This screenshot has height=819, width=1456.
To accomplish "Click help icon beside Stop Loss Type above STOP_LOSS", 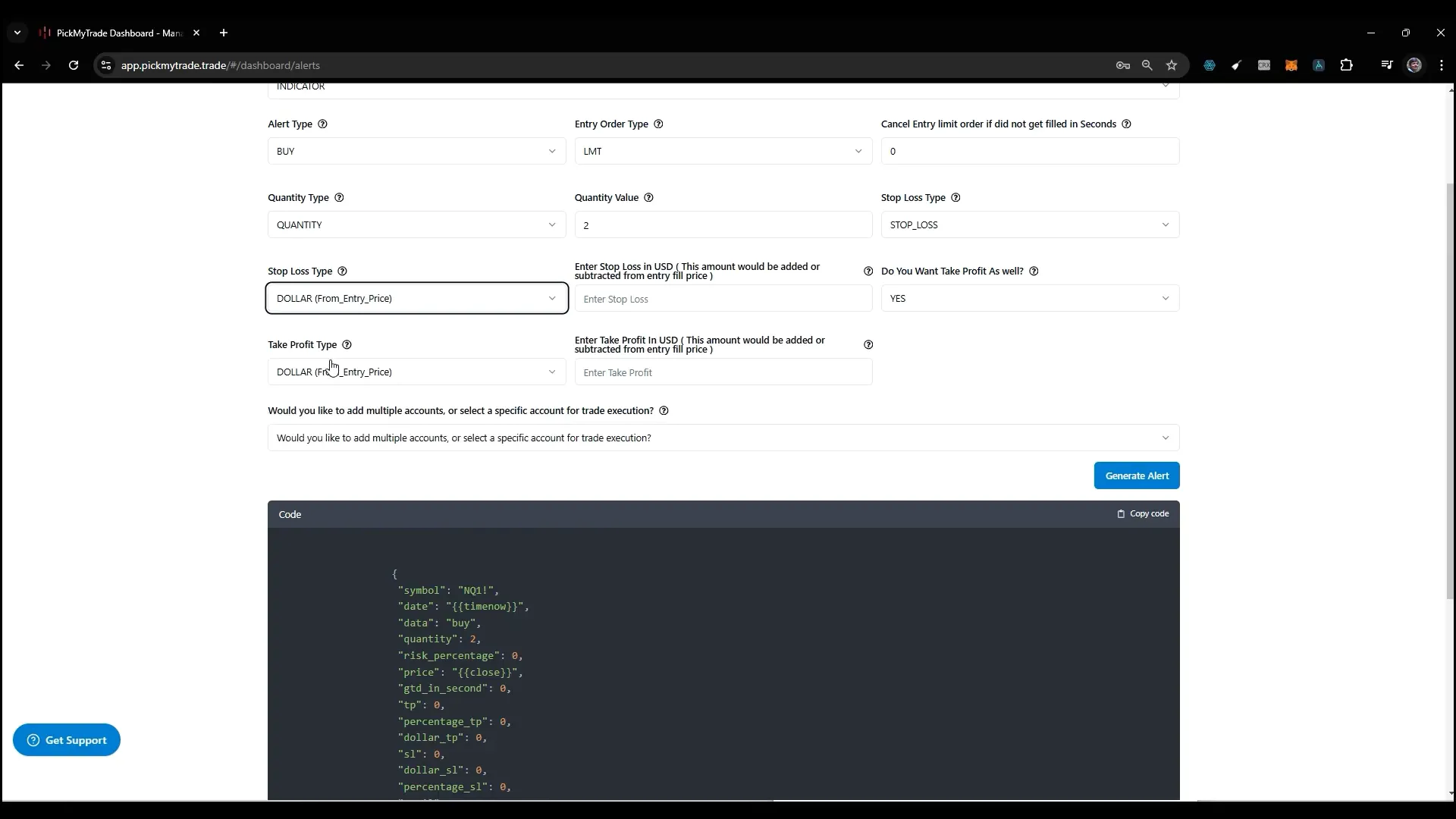I will pos(955,198).
